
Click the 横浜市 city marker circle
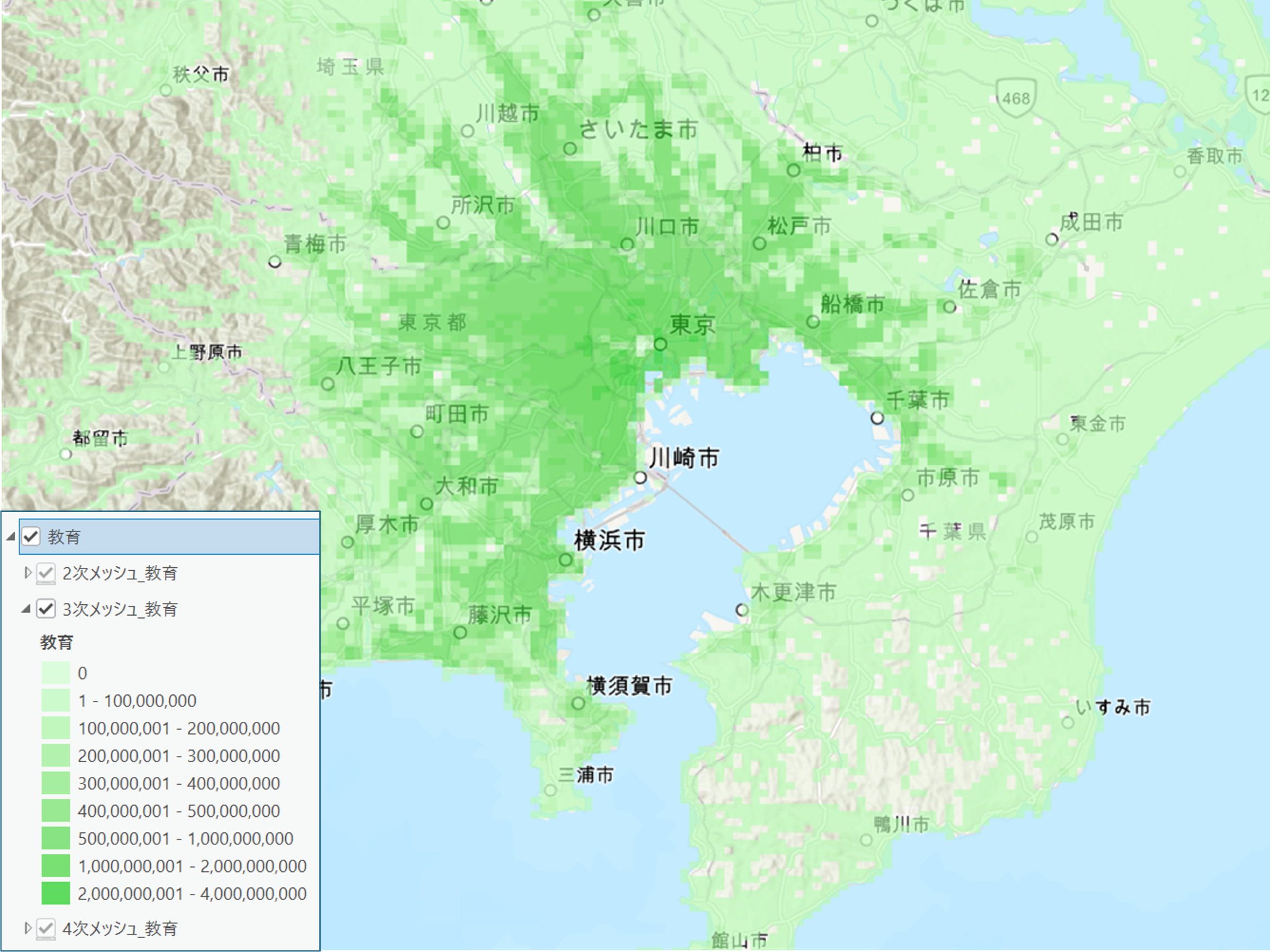click(x=566, y=560)
